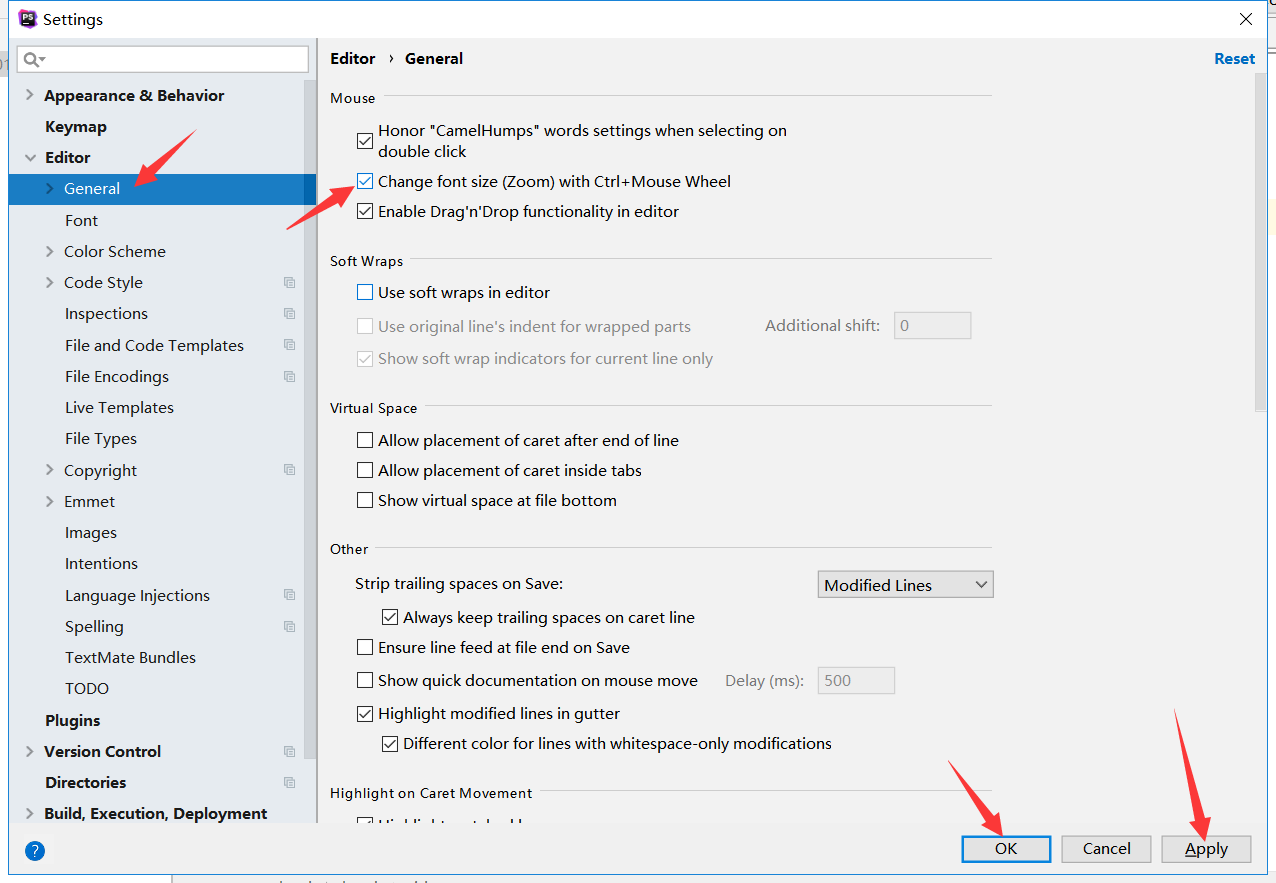Expand the Copyright node
Viewport: 1276px width, 883px height.
pyautogui.click(x=49, y=470)
